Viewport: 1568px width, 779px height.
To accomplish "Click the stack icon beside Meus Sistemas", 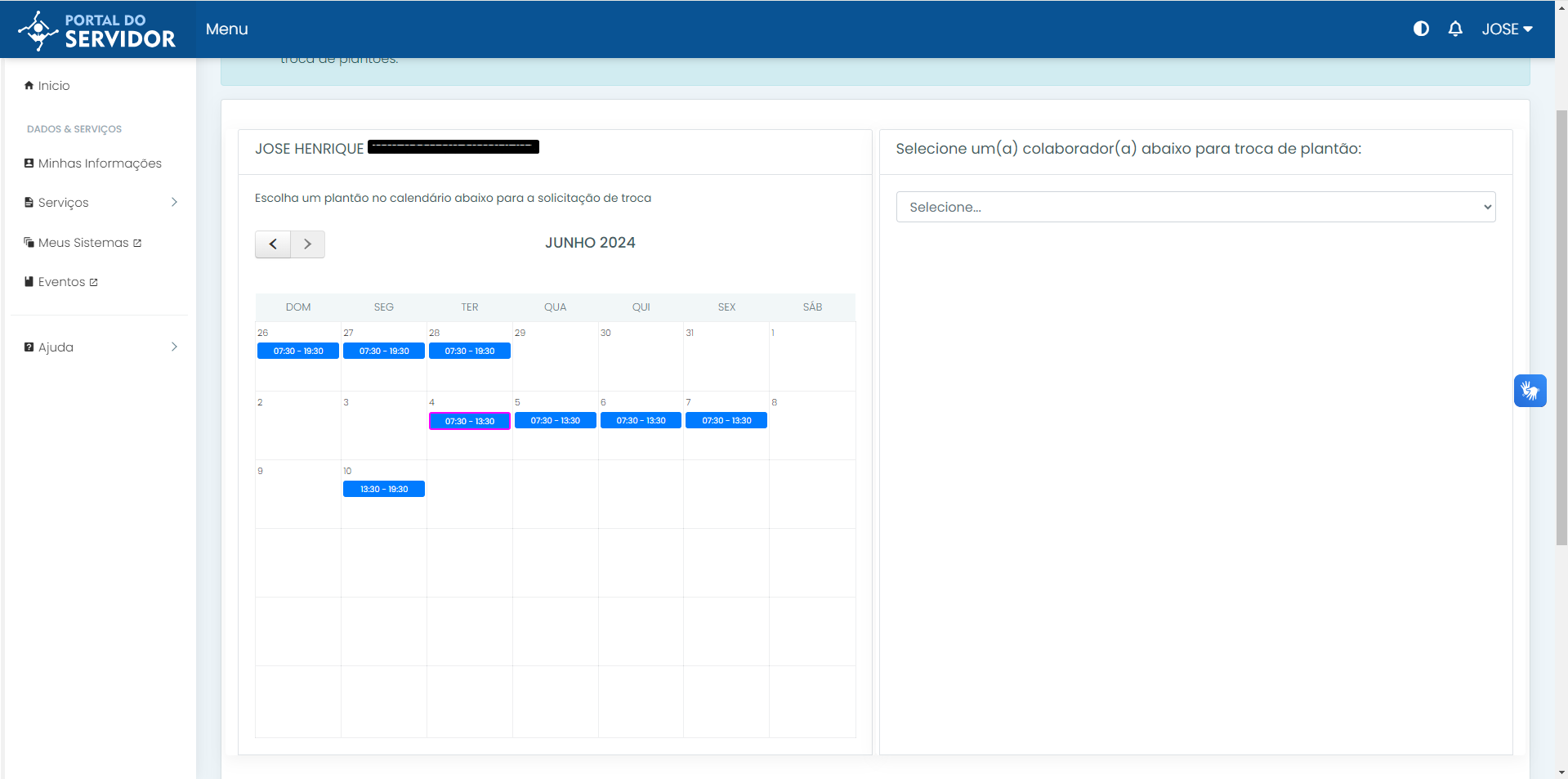I will (29, 242).
